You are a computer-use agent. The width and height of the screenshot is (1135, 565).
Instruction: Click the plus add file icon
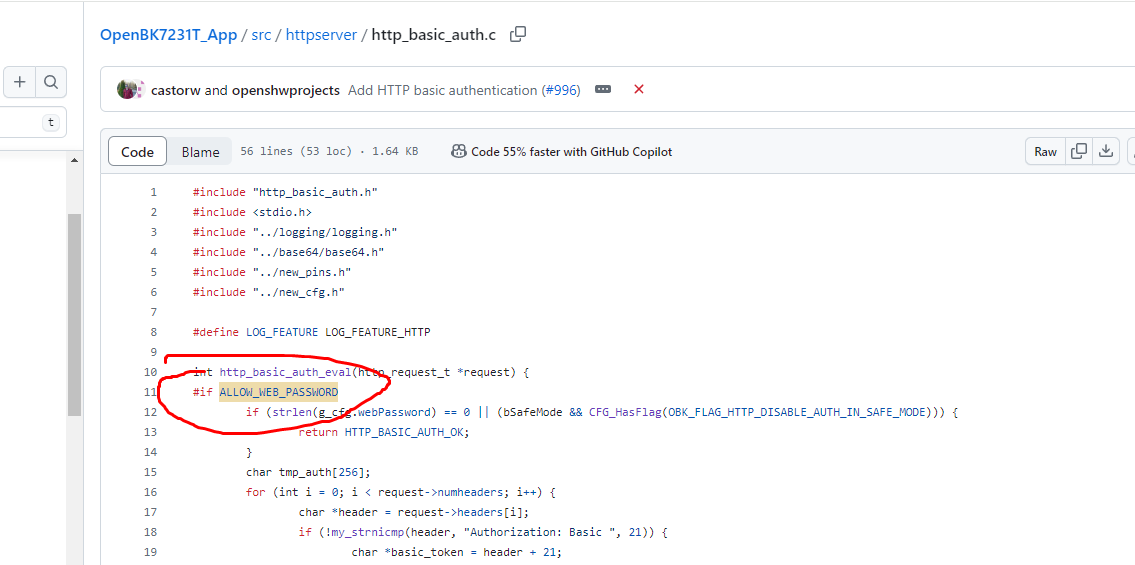20,82
